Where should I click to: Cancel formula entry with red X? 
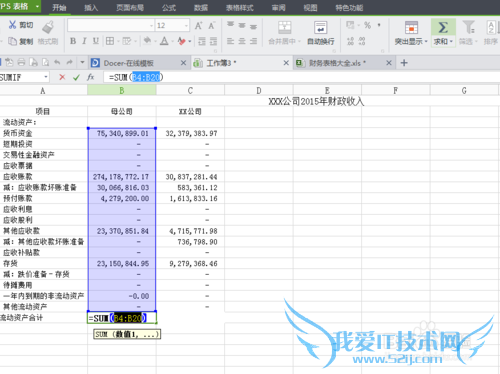pyautogui.click(x=62, y=77)
